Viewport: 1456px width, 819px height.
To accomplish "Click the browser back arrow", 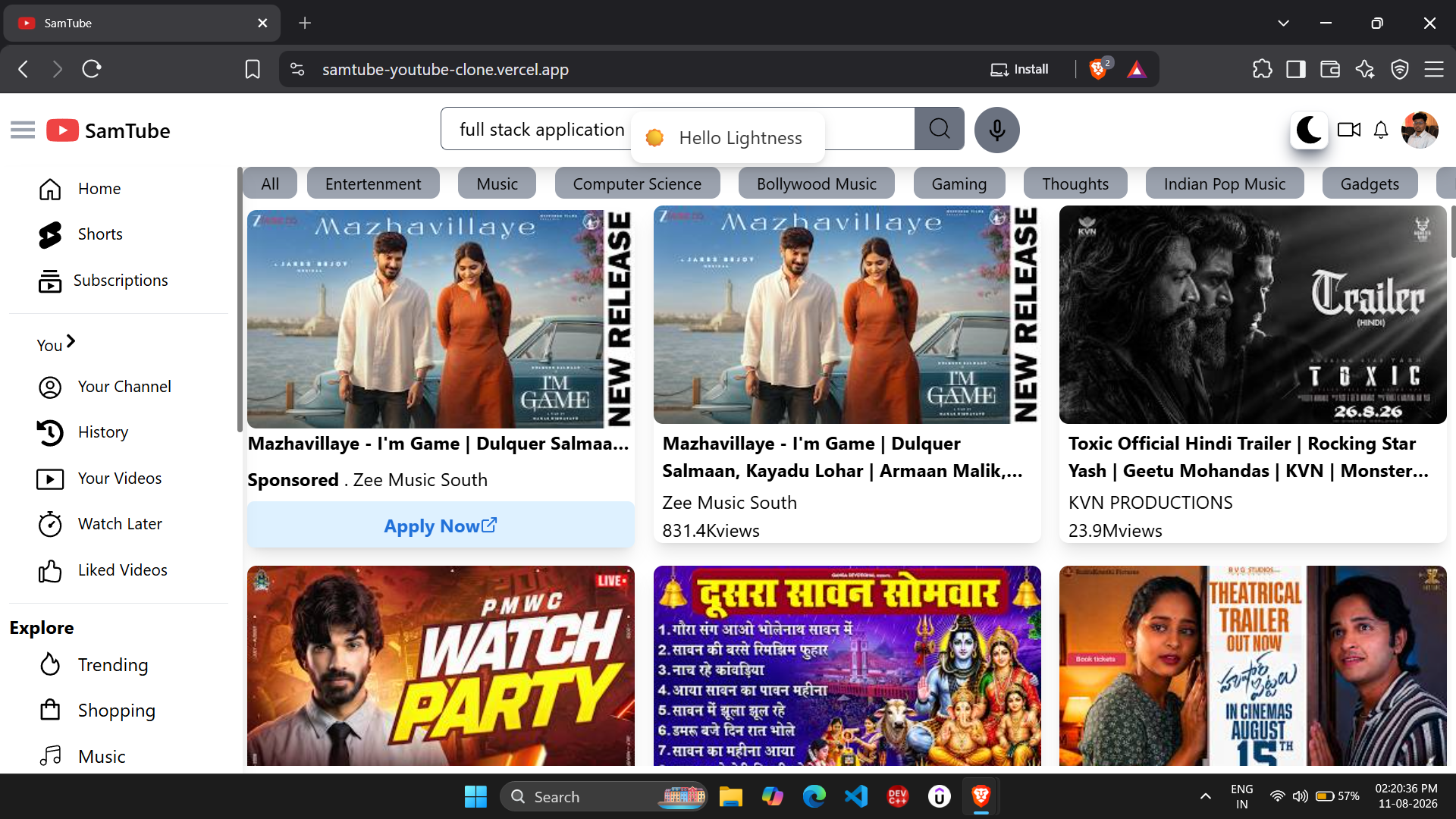I will tap(24, 69).
